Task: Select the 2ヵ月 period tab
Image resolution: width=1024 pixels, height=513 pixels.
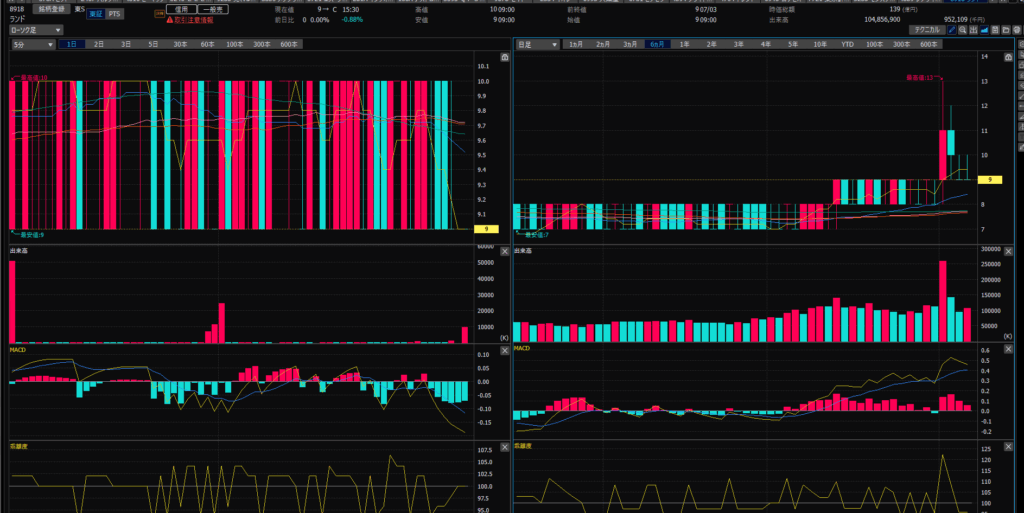Action: point(603,44)
